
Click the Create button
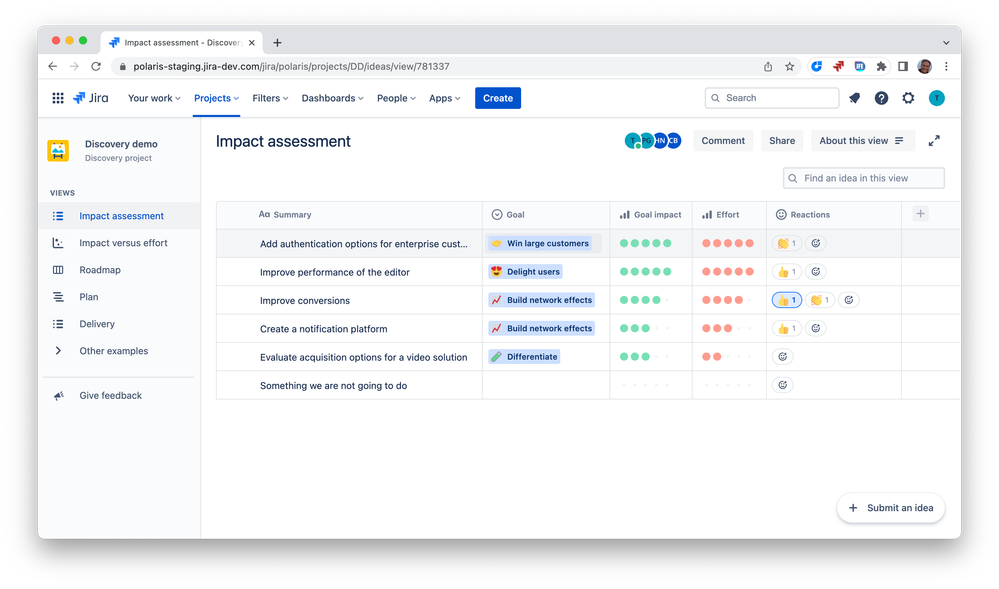[498, 98]
